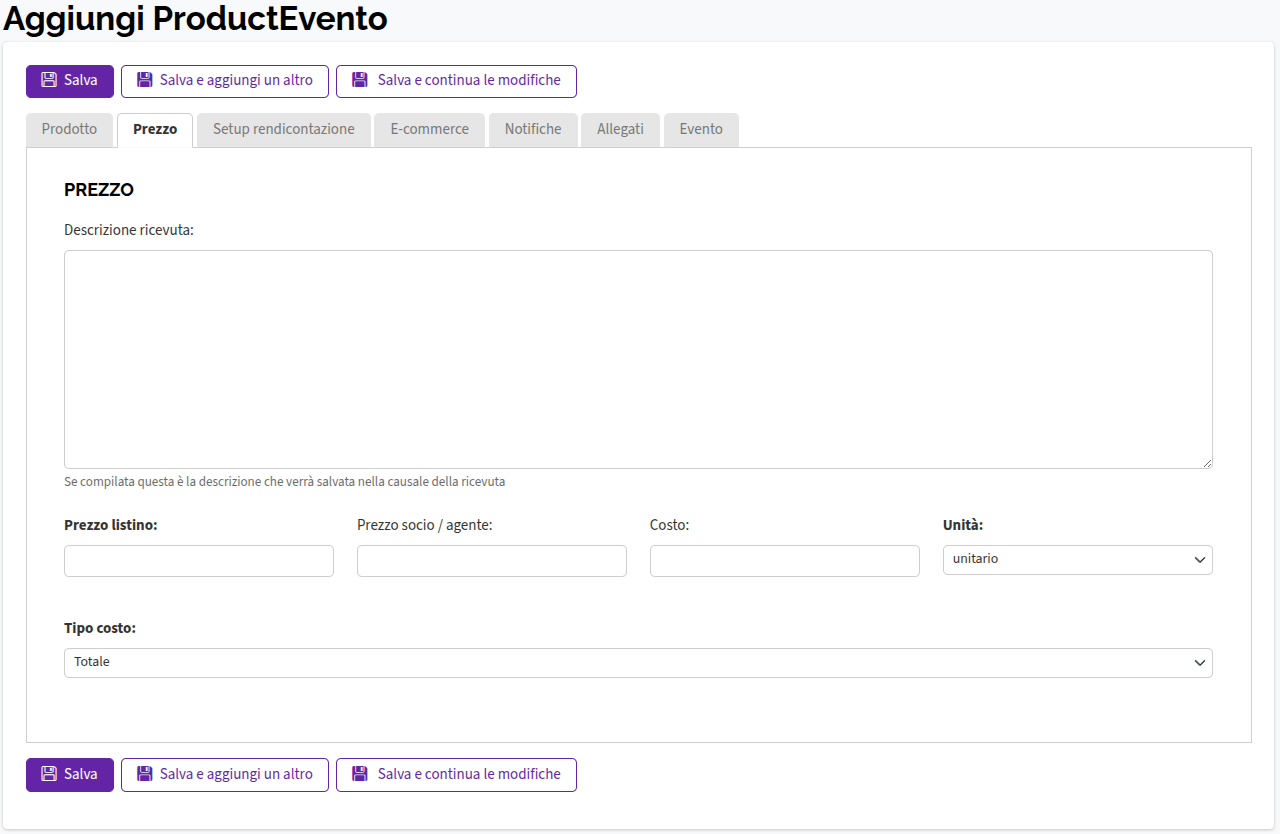1280x834 pixels.
Task: Focus the Descrizione ricevuta text area
Action: tap(638, 359)
